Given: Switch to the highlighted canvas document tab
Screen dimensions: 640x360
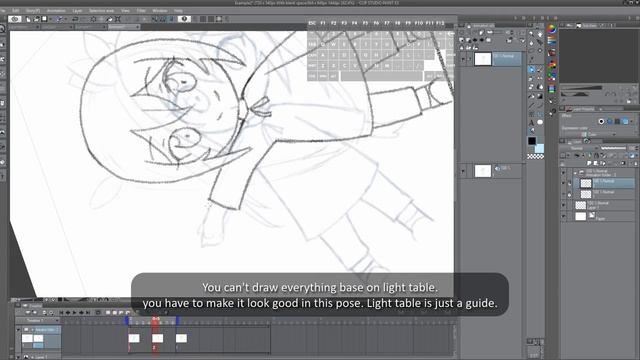Looking at the screenshot, I should [x=124, y=27].
